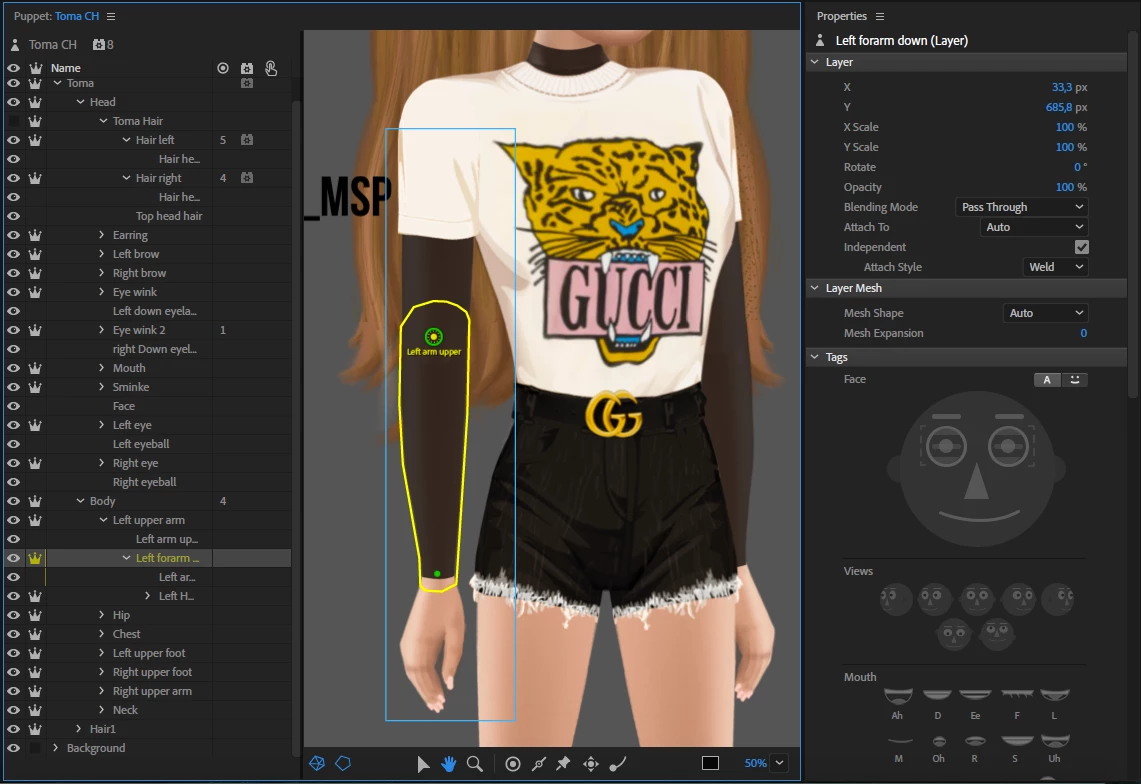
Task: Select the Zoom magnifier tool
Action: point(474,764)
